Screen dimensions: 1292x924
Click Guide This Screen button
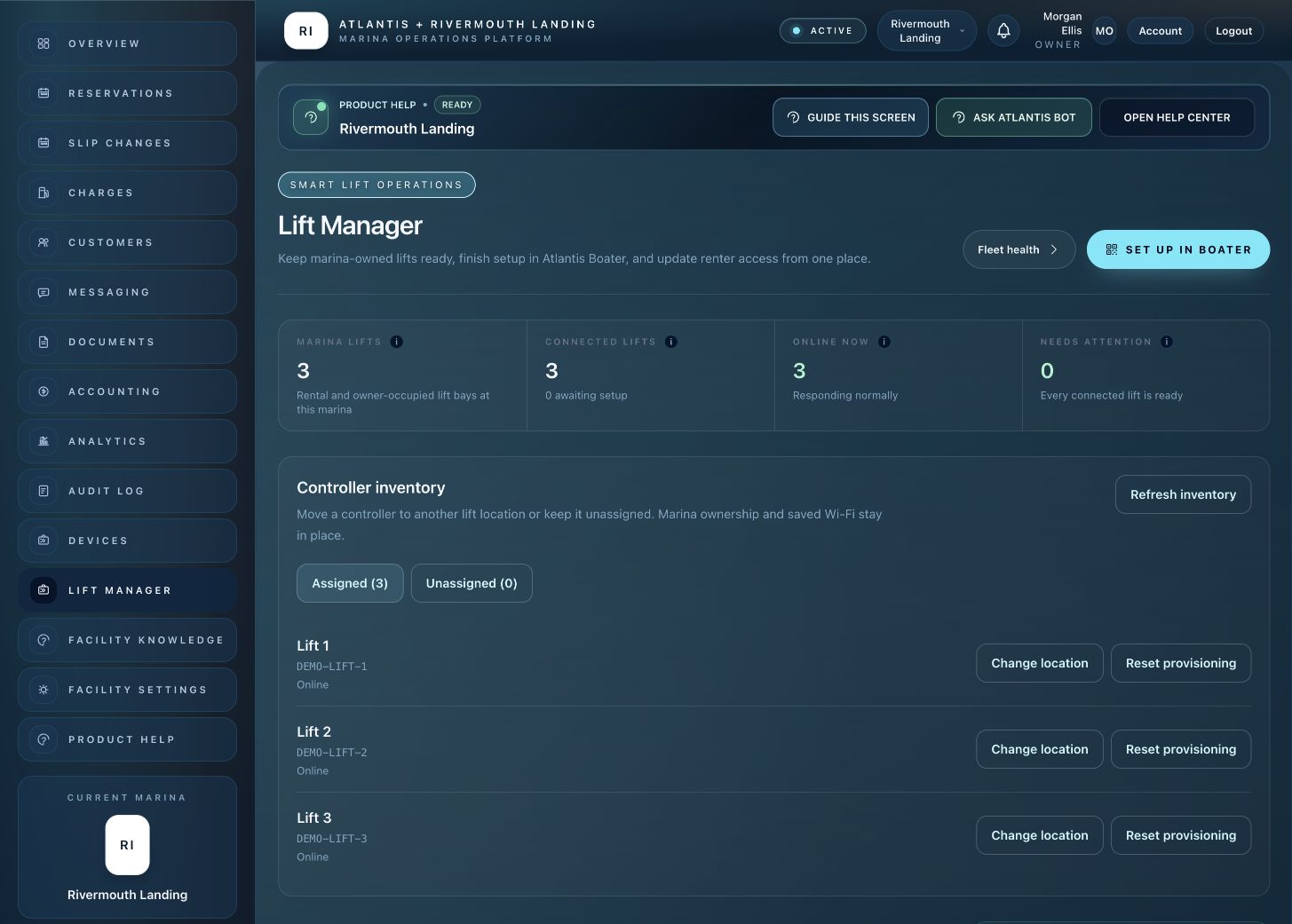tap(851, 117)
